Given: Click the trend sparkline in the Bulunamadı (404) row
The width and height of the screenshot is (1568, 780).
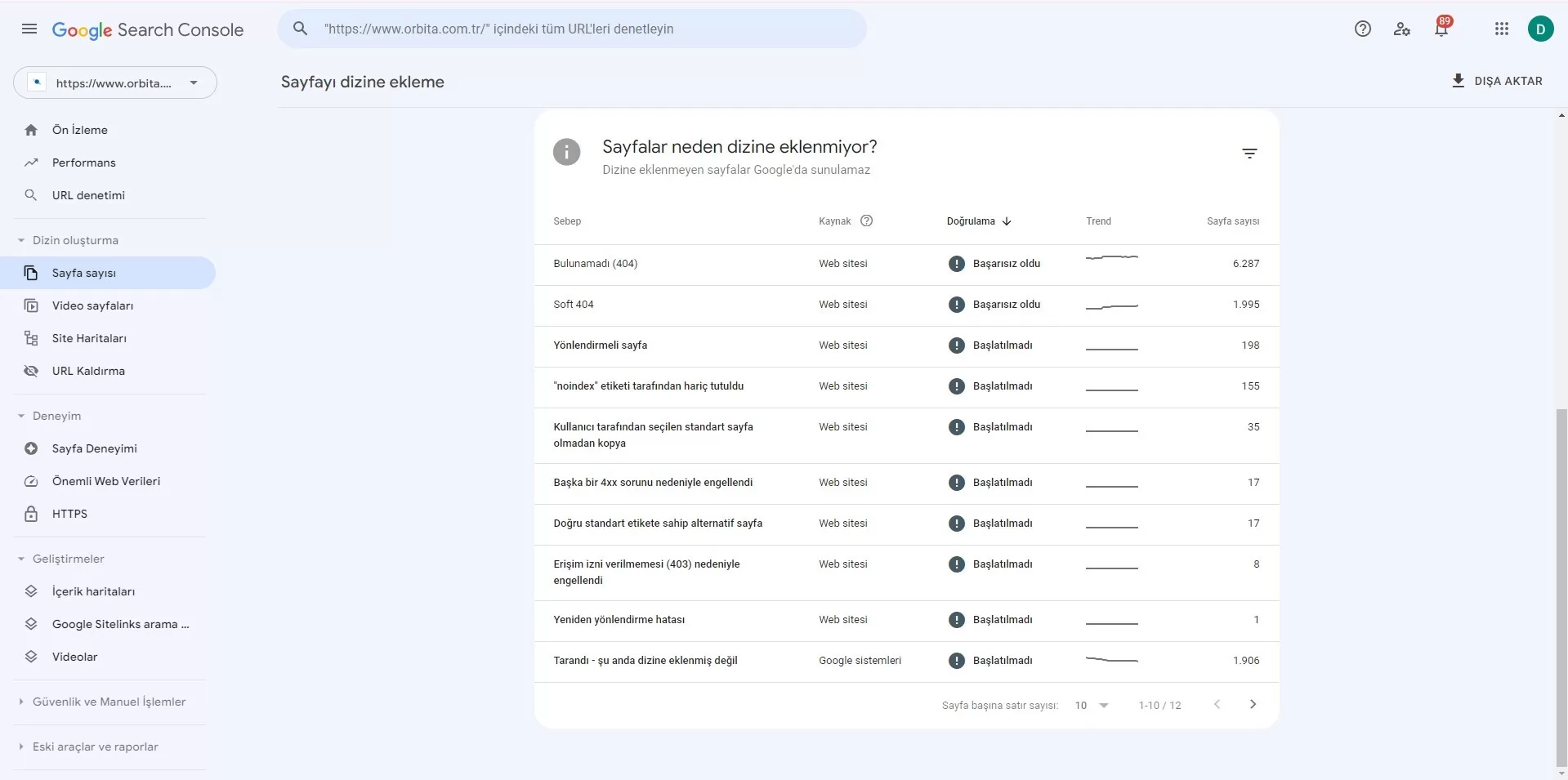Looking at the screenshot, I should (x=1111, y=258).
